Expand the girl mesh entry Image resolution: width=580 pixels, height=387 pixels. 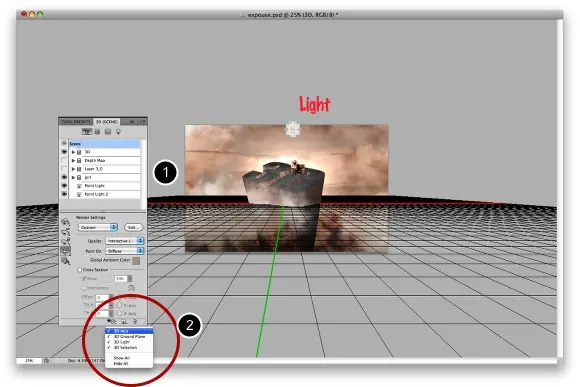(x=73, y=178)
